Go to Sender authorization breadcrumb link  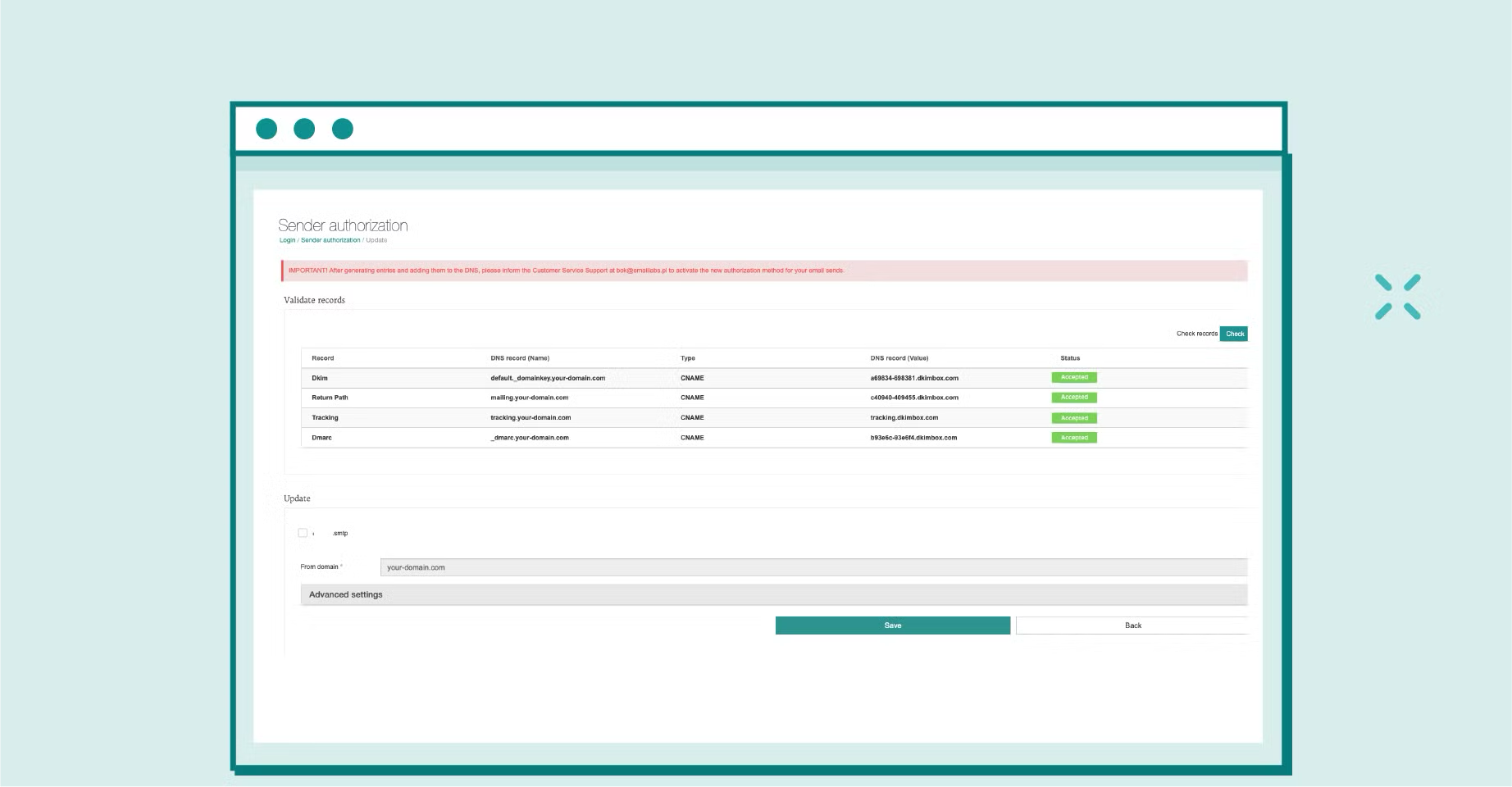[x=330, y=240]
